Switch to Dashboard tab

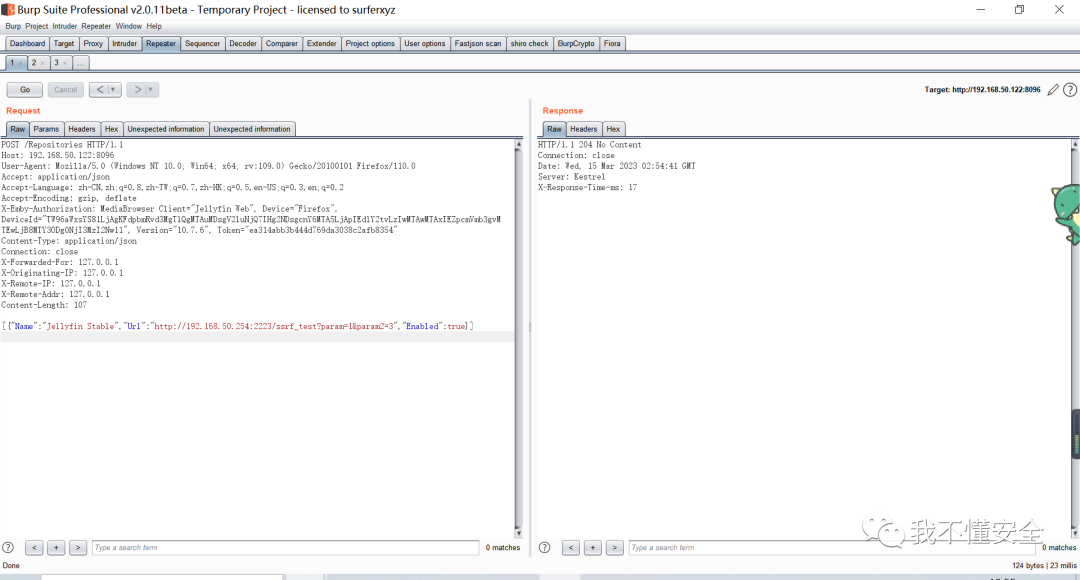tap(28, 43)
